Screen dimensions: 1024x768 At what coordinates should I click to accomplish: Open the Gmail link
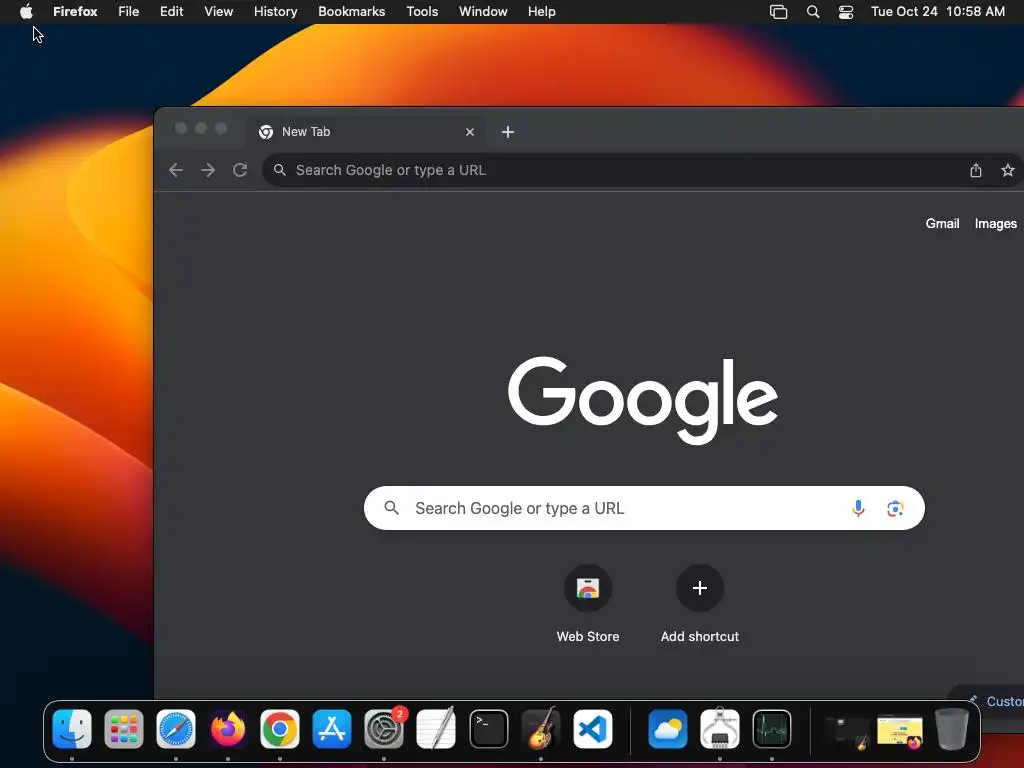(x=942, y=223)
